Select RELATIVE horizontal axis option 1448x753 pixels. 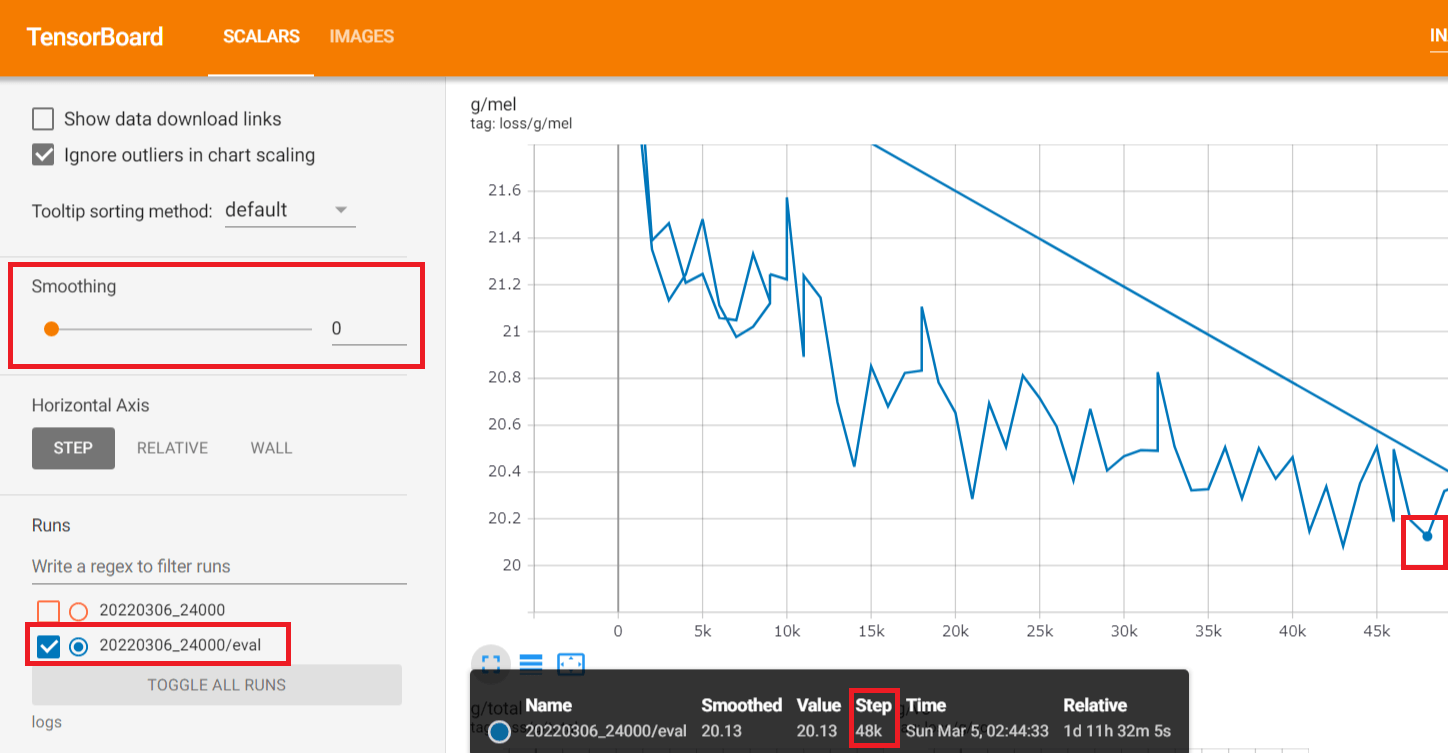tap(172, 448)
